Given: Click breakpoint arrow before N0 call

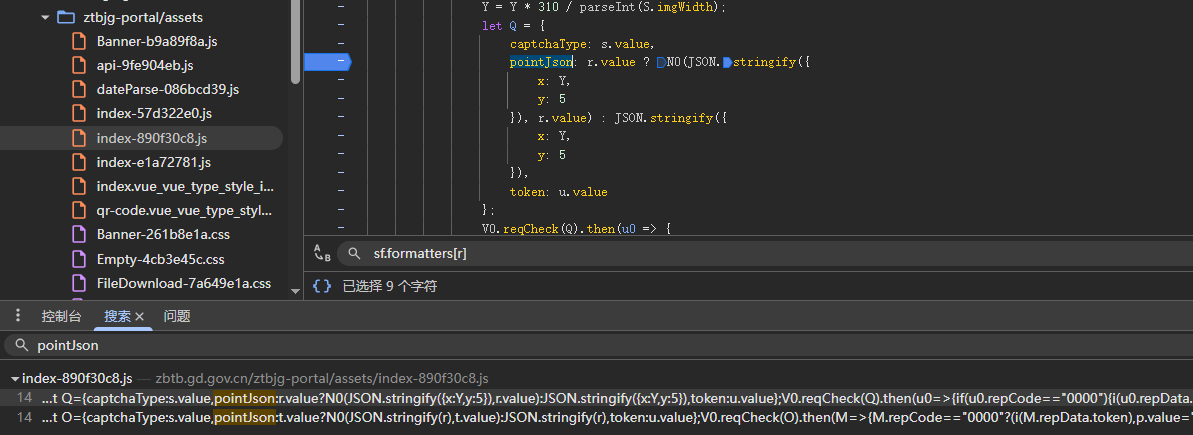Looking at the screenshot, I should (x=660, y=62).
